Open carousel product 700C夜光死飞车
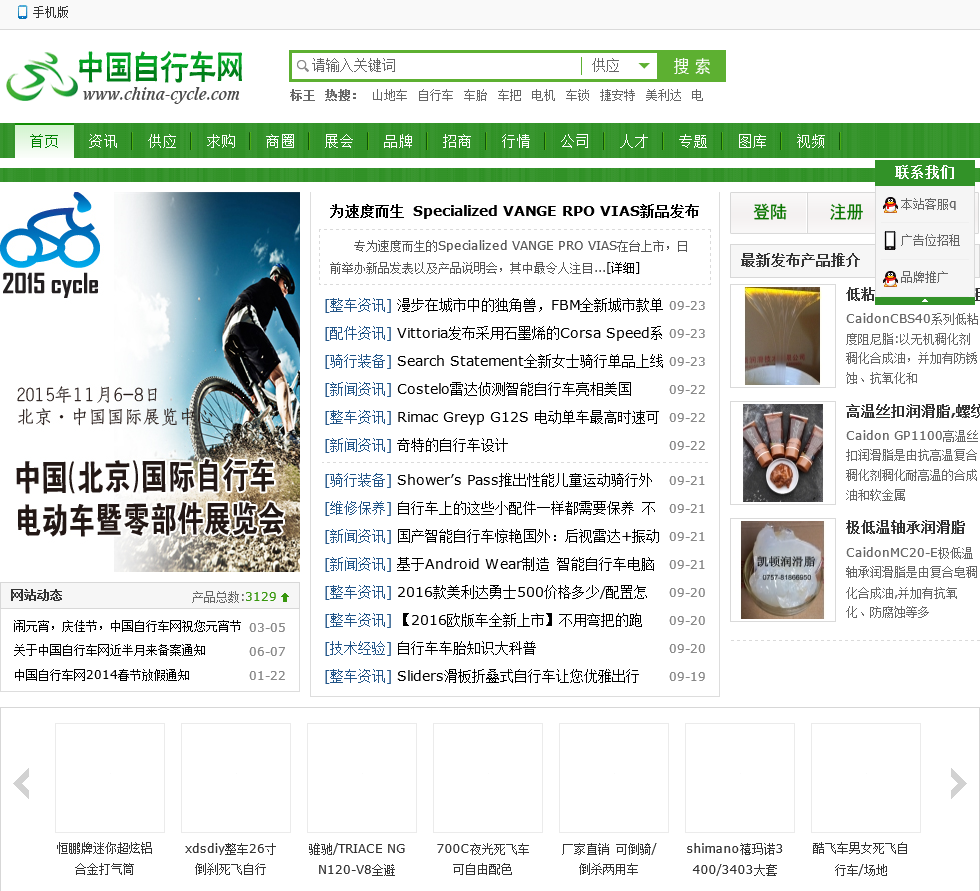 coord(482,859)
